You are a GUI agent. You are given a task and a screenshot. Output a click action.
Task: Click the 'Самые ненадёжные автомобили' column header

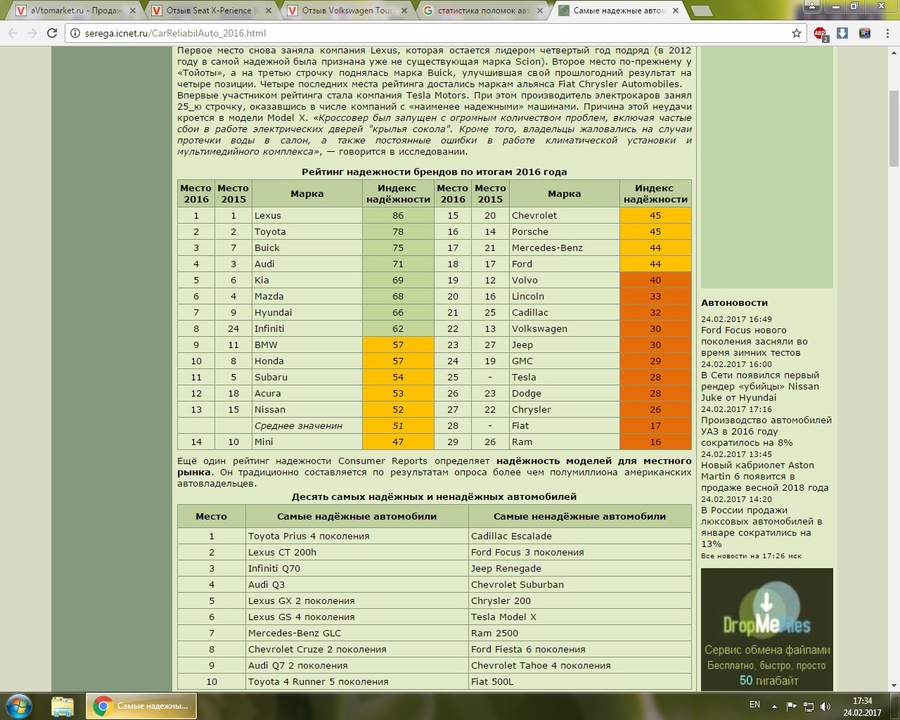click(x=580, y=516)
